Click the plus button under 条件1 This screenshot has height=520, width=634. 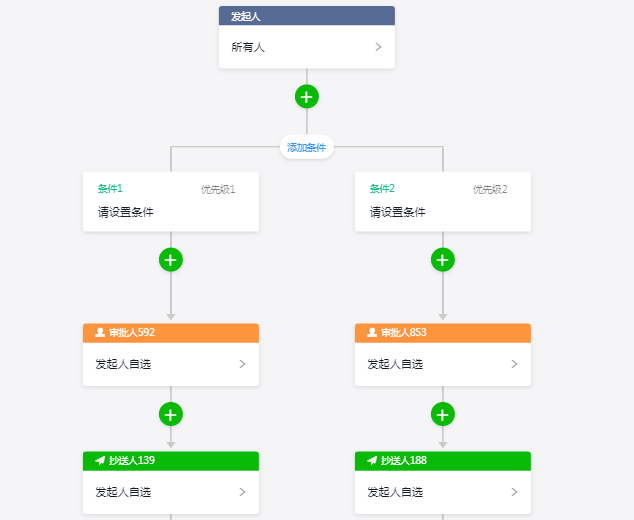point(171,260)
